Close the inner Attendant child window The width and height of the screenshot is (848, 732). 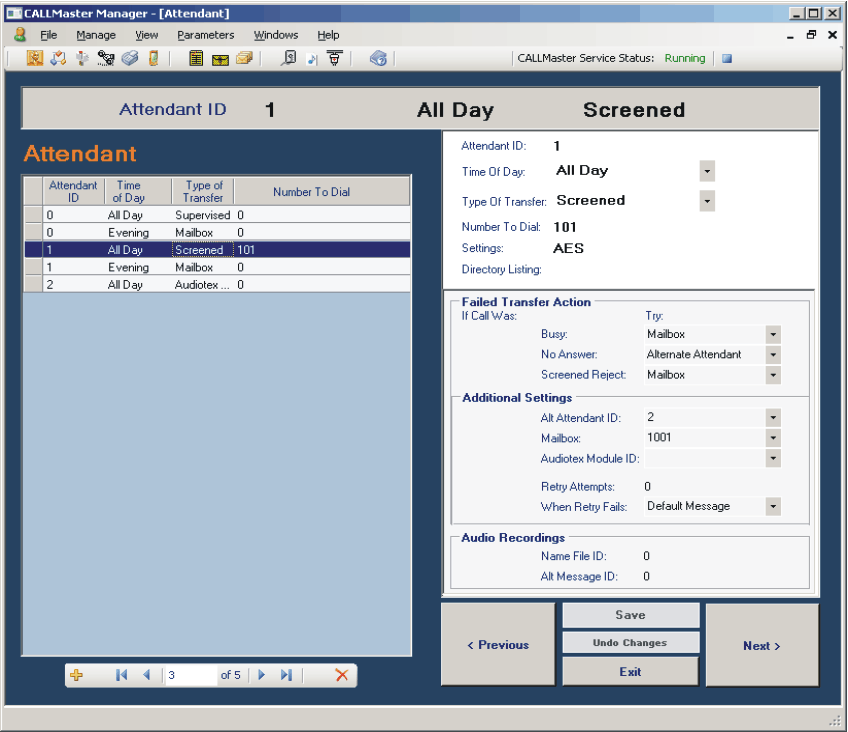[832, 35]
